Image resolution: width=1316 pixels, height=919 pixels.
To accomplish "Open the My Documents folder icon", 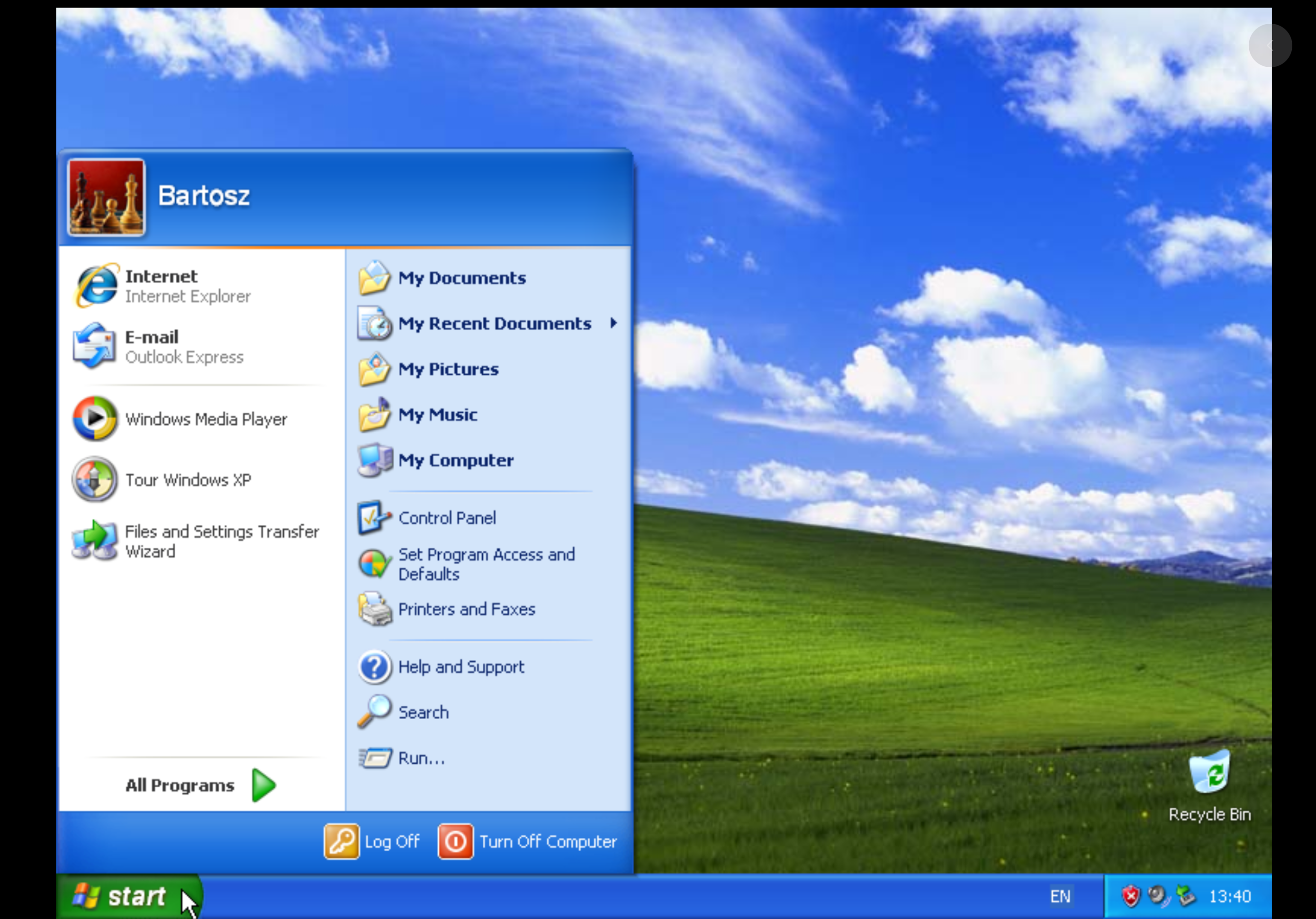I will point(374,278).
